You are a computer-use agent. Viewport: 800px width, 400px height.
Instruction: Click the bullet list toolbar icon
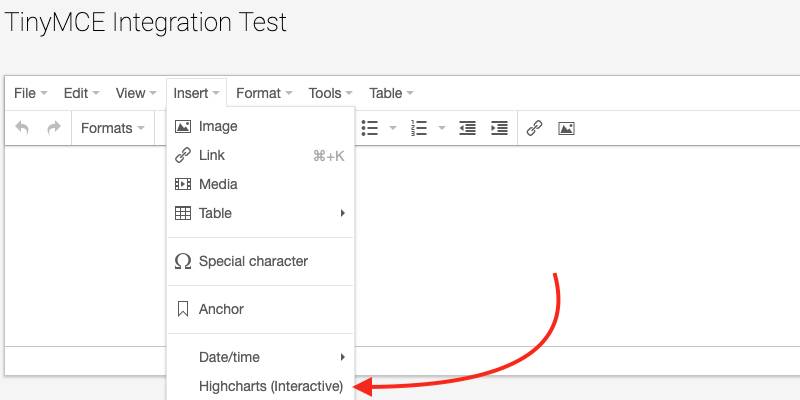tap(370, 128)
